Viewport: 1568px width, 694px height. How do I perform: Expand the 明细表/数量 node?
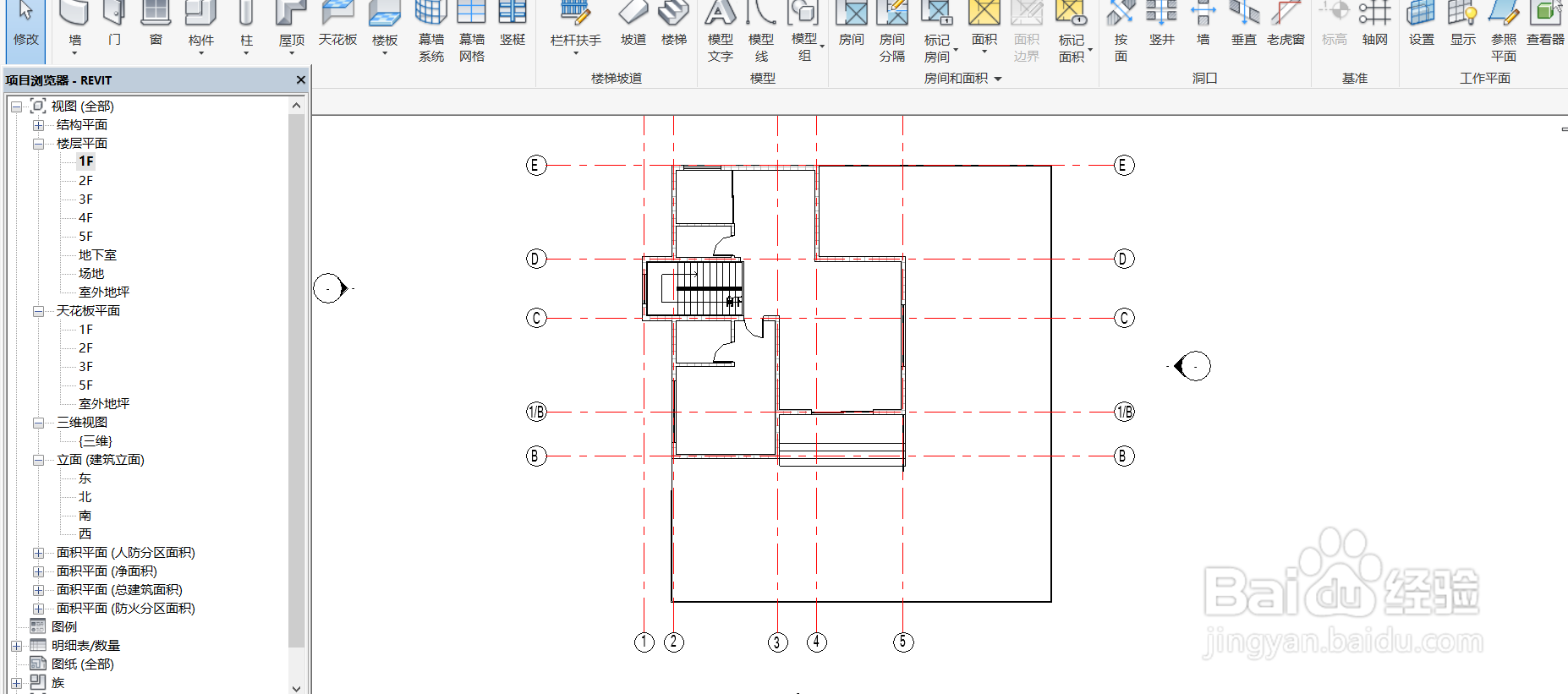pyautogui.click(x=16, y=646)
